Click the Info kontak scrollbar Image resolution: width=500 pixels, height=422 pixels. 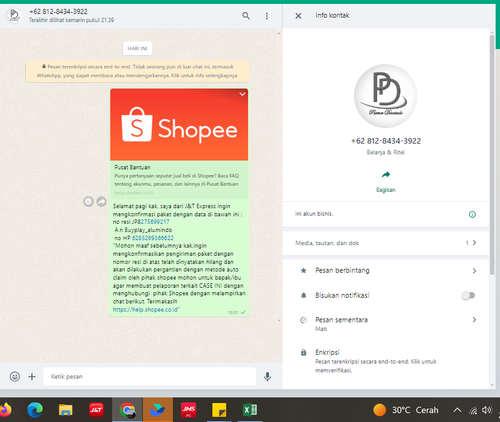492,155
